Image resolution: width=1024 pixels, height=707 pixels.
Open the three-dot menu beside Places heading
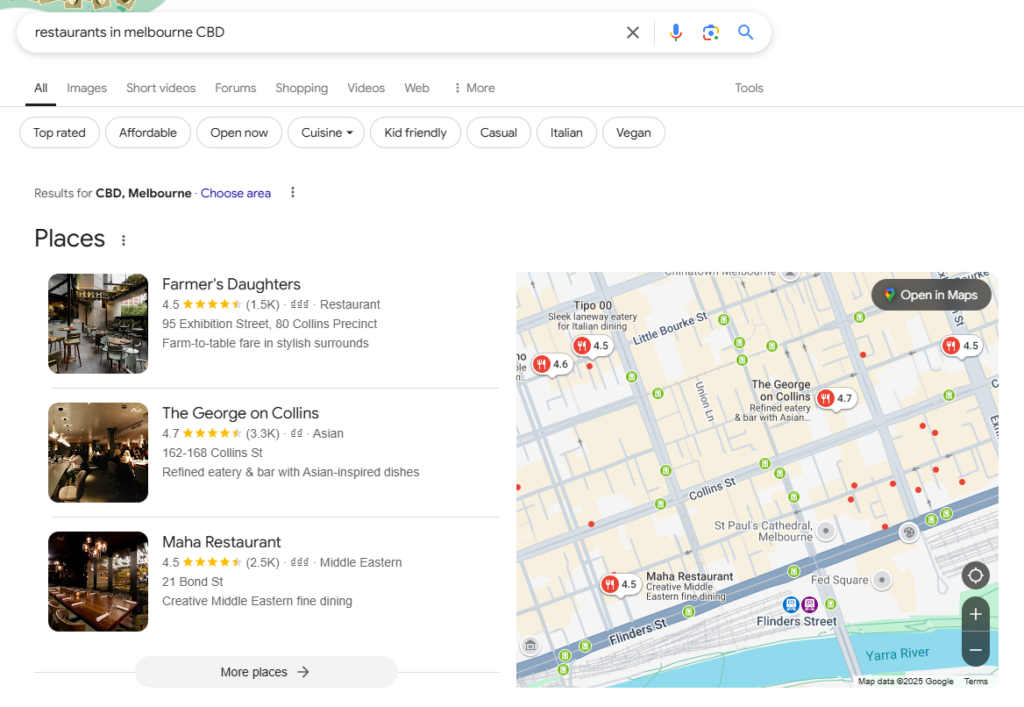(x=123, y=240)
